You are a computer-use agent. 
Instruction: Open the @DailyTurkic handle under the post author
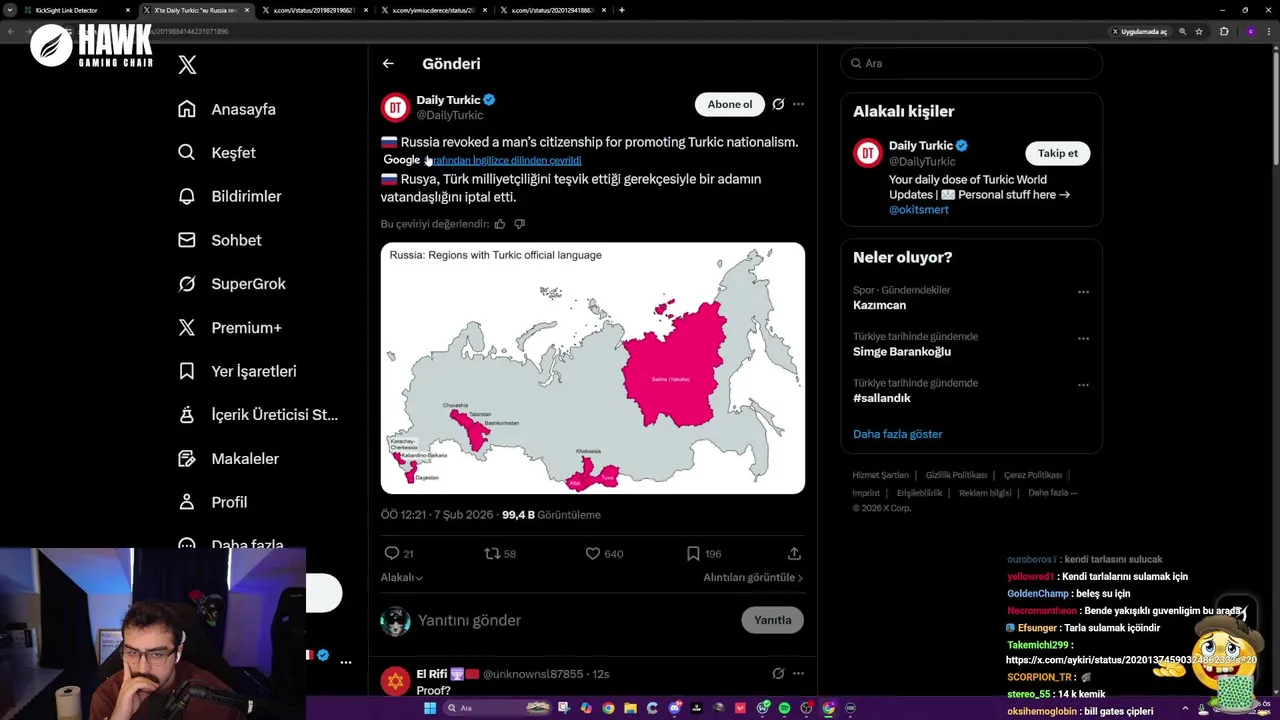click(449, 115)
